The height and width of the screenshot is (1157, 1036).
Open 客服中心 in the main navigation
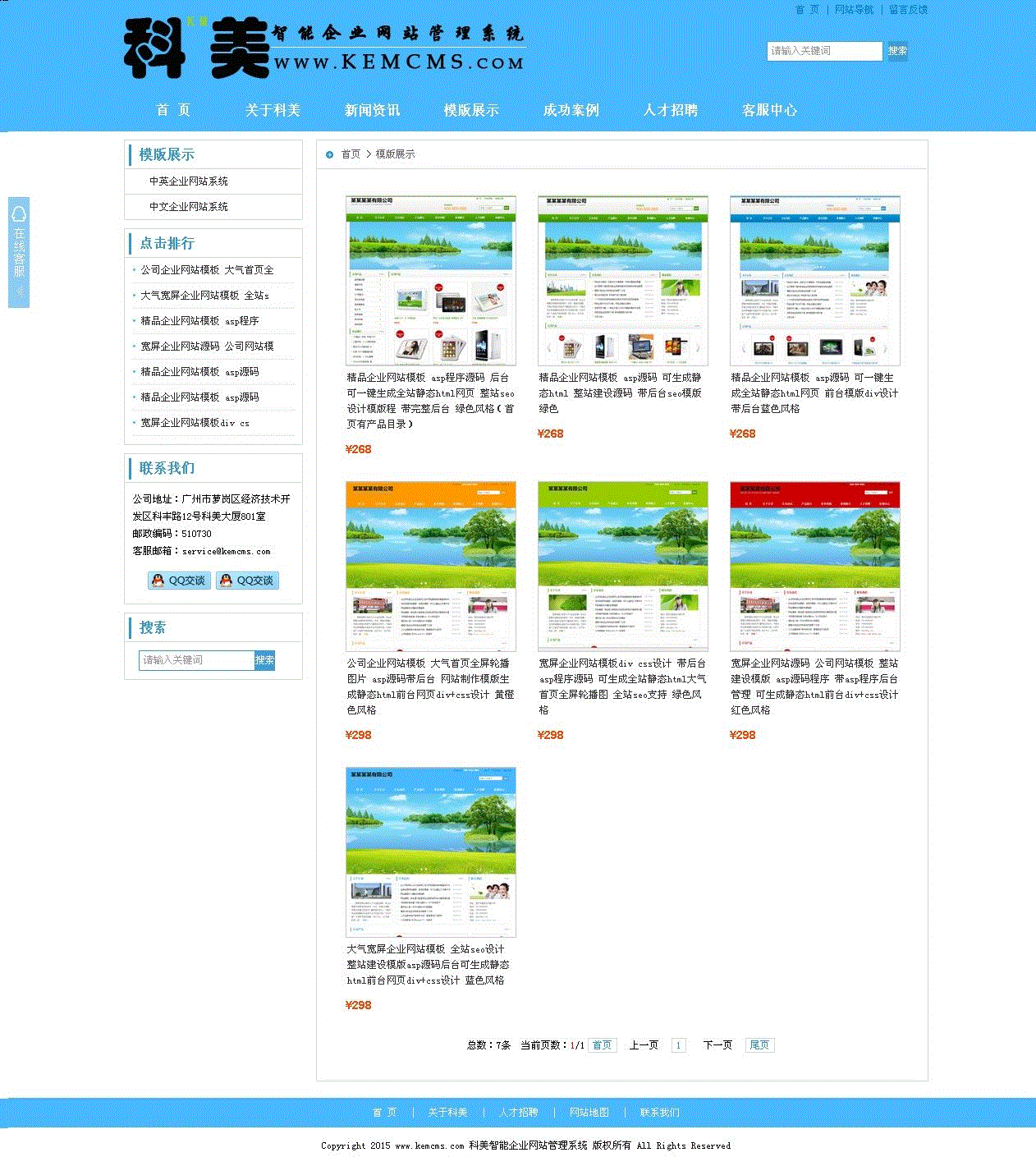[x=769, y=110]
